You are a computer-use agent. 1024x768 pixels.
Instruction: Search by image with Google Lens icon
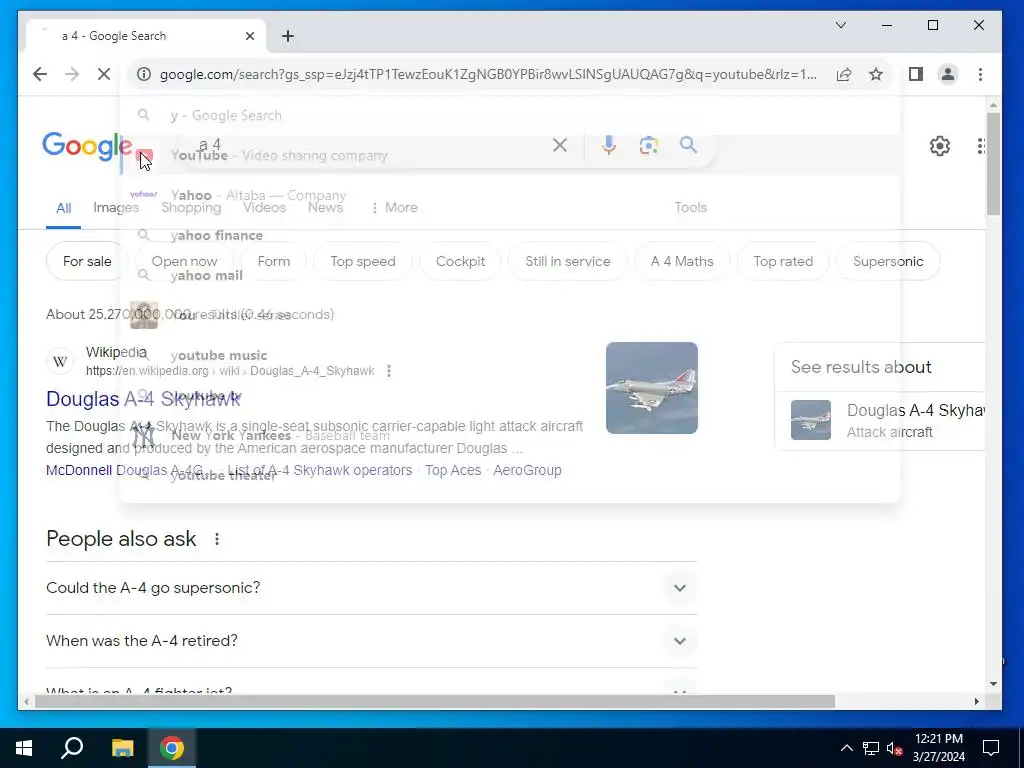click(648, 145)
